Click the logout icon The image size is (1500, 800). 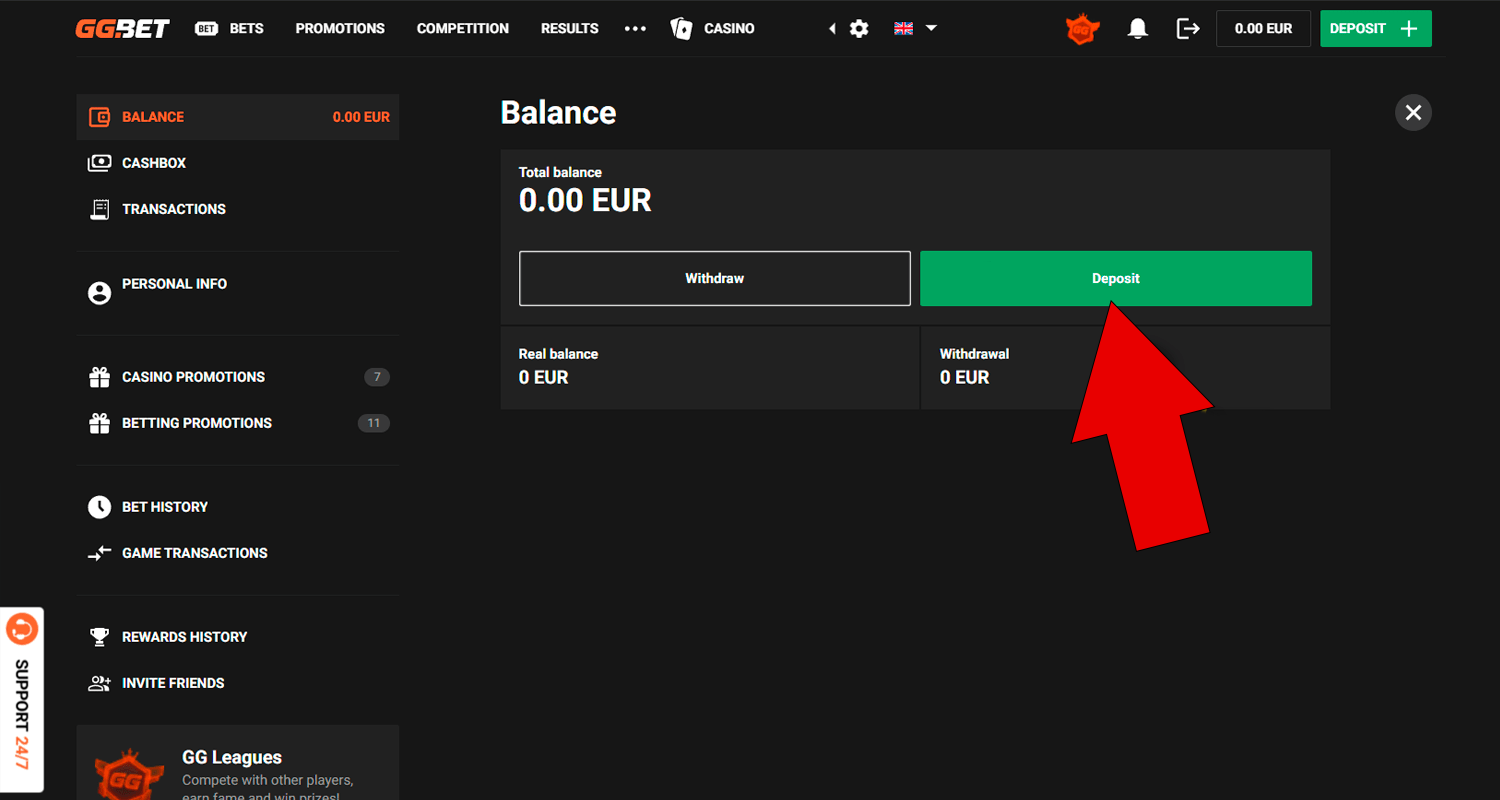click(x=1188, y=28)
